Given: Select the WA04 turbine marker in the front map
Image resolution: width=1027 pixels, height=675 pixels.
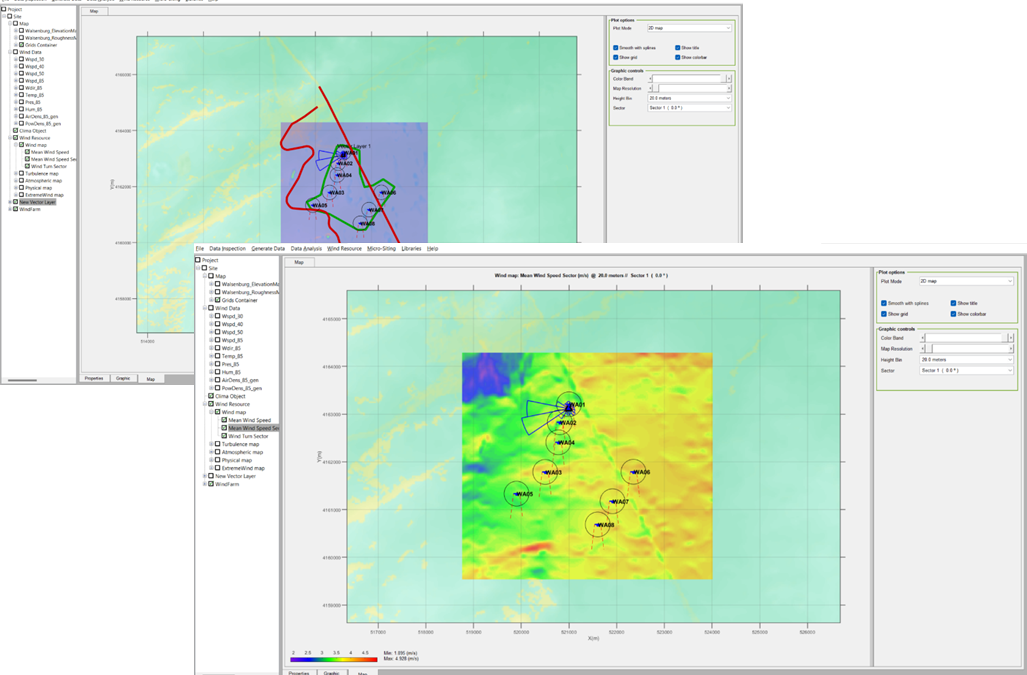Looking at the screenshot, I should tap(558, 442).
